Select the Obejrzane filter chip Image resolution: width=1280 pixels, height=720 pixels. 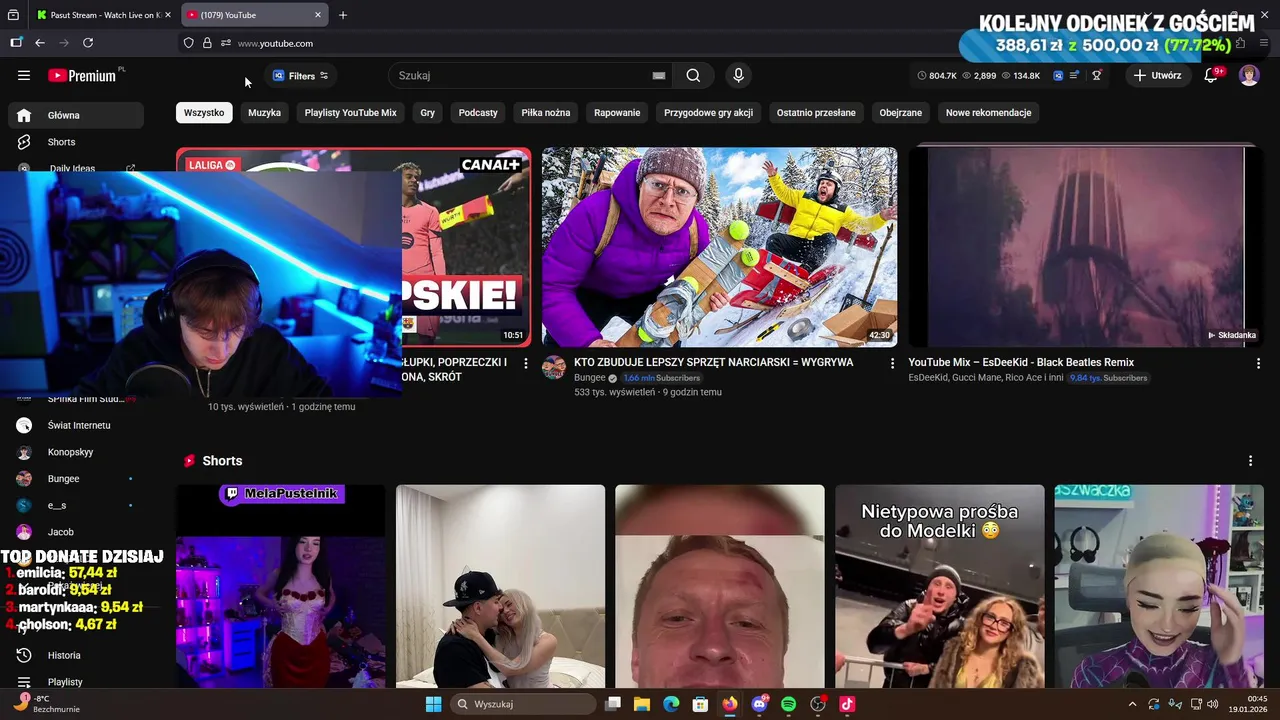[x=901, y=113]
